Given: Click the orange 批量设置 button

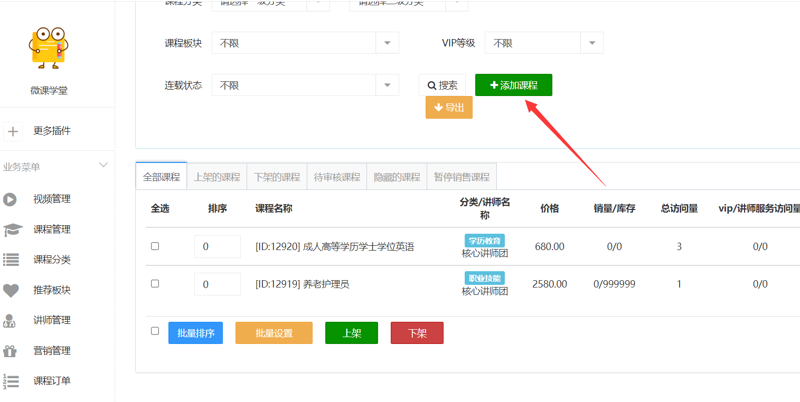Looking at the screenshot, I should click(274, 333).
